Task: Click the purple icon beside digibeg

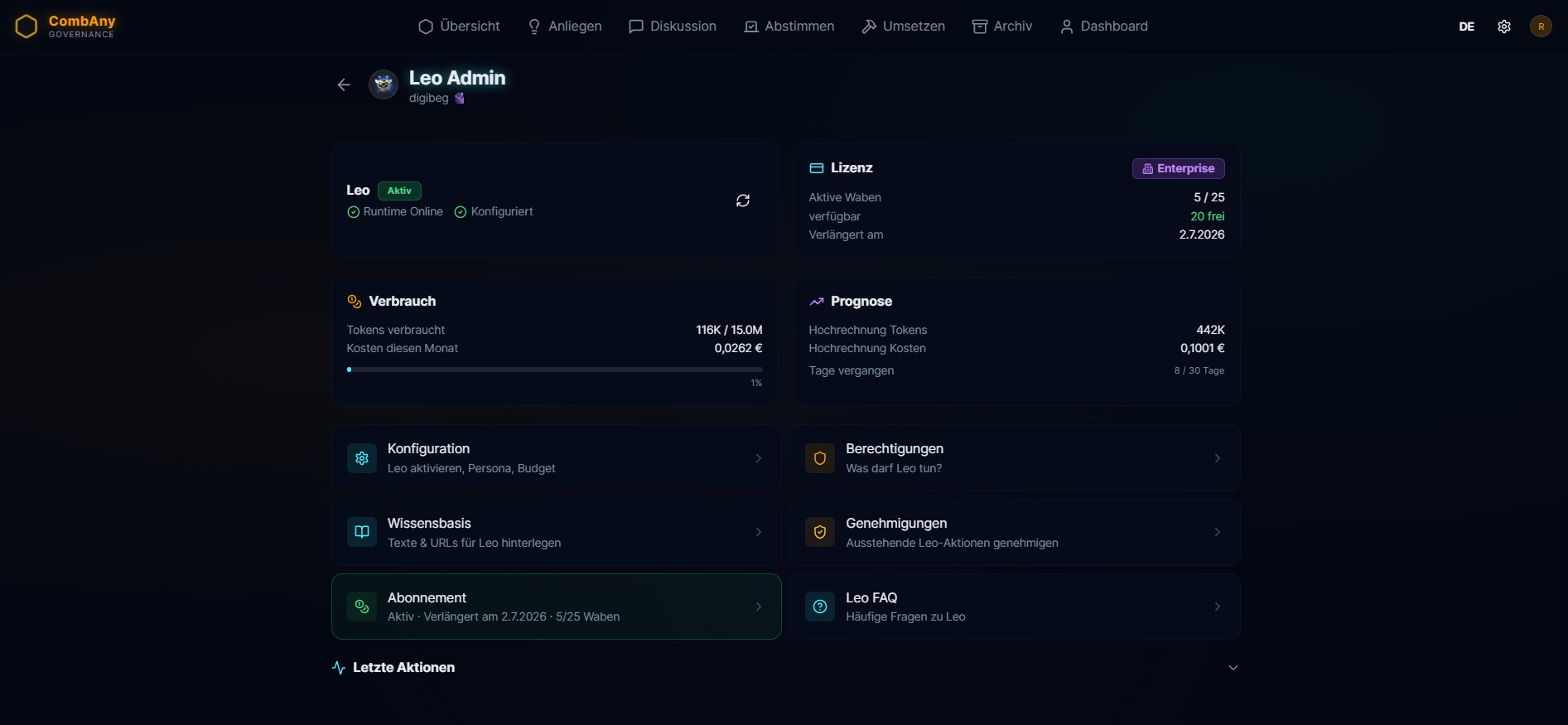Action: (459, 98)
